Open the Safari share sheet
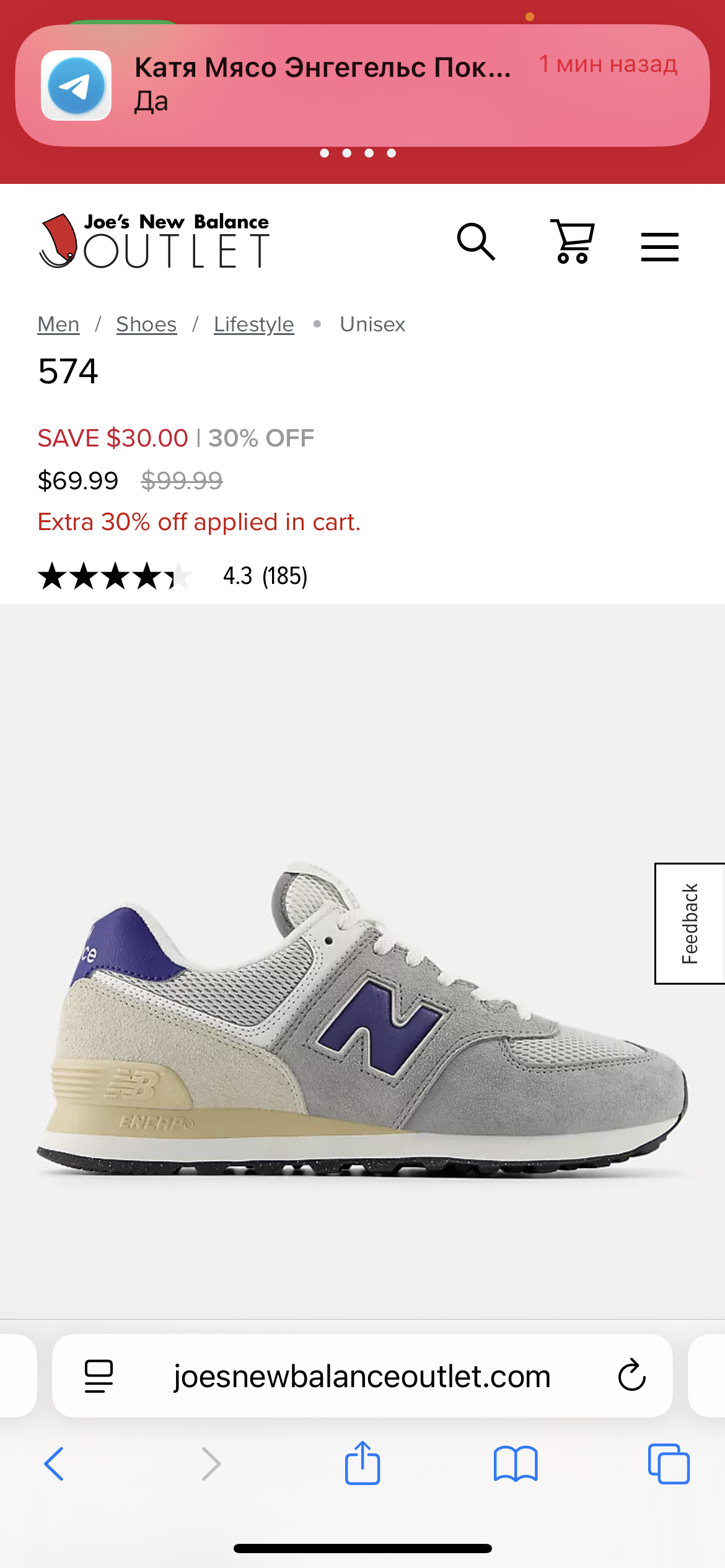The width and height of the screenshot is (725, 1568). (x=362, y=1463)
